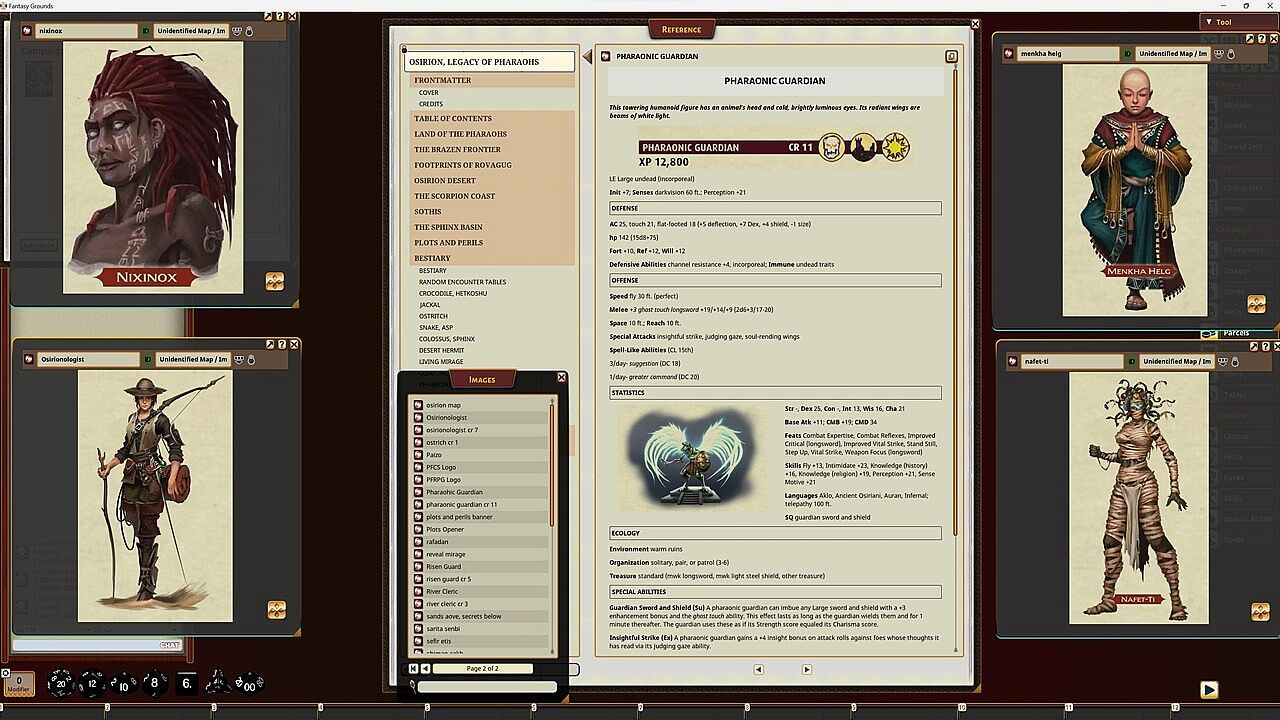Toggle the lock icon in nixinox image window
The image size is (1280, 720).
coord(249,31)
